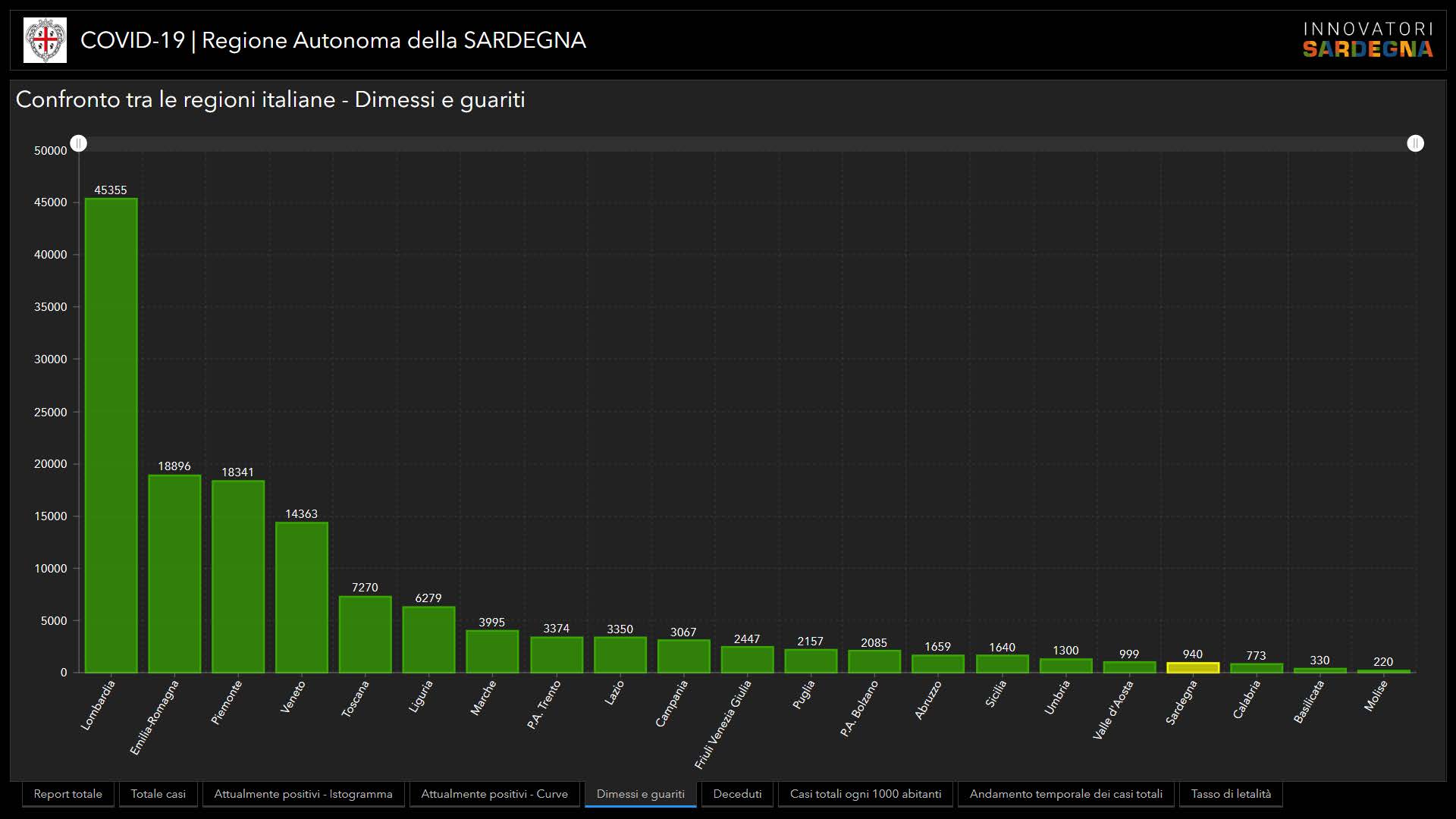Click the Piemonte bar labeled 18341
Screen dimensions: 1456x819
click(x=237, y=576)
